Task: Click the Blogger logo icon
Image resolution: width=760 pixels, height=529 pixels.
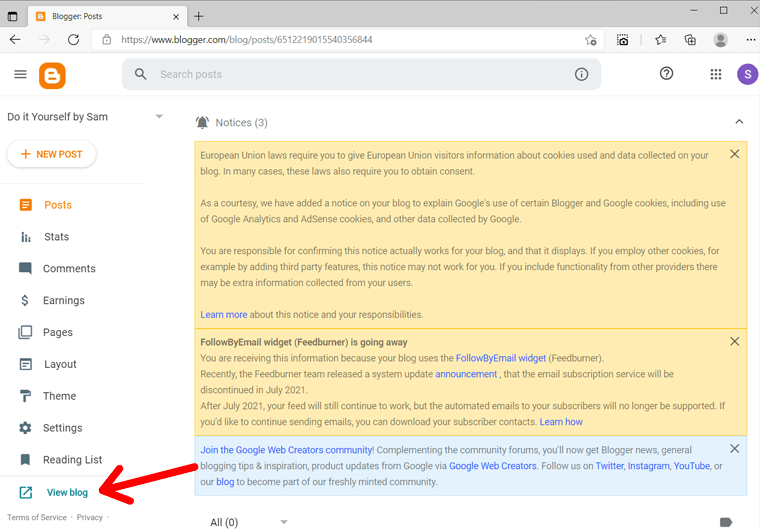Action: coord(52,75)
